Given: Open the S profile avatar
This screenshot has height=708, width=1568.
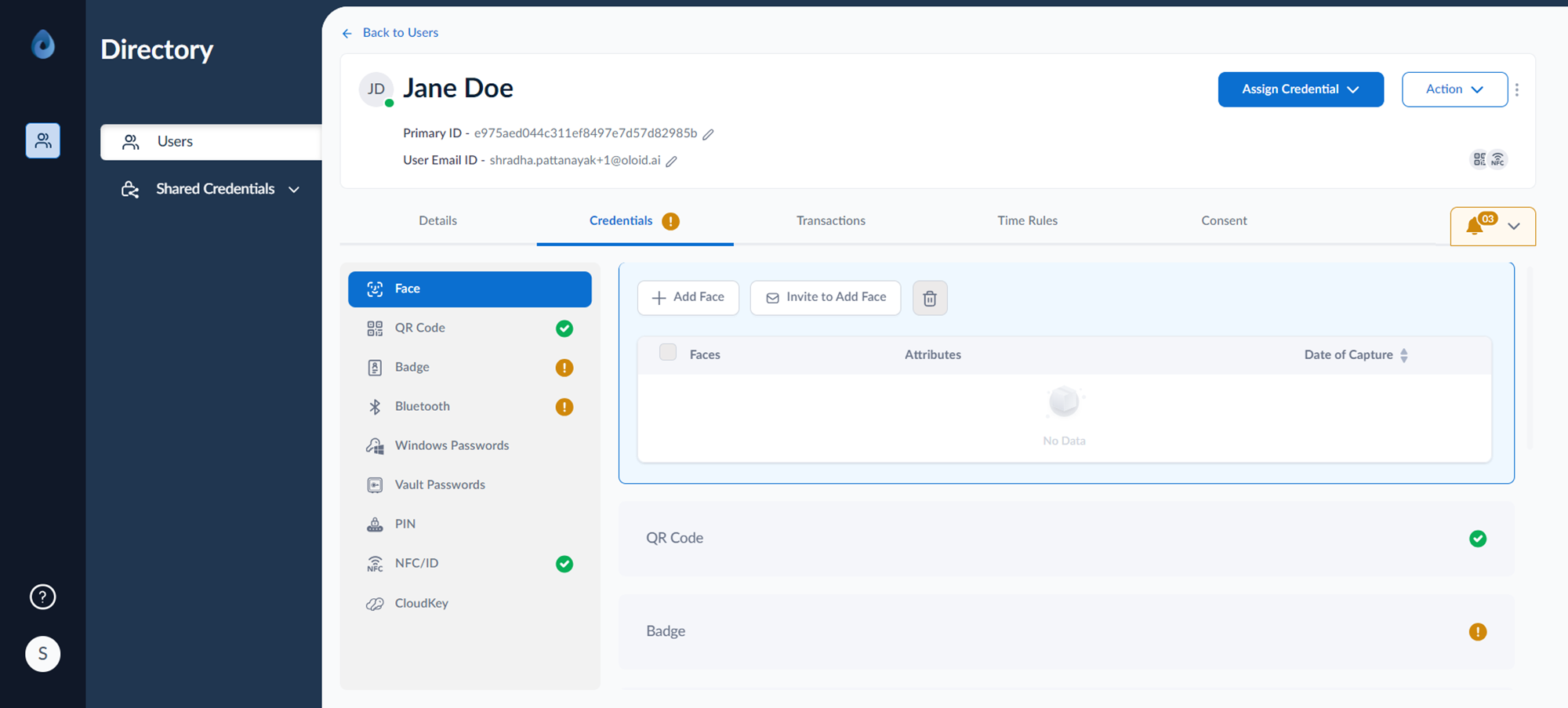Looking at the screenshot, I should (x=43, y=654).
